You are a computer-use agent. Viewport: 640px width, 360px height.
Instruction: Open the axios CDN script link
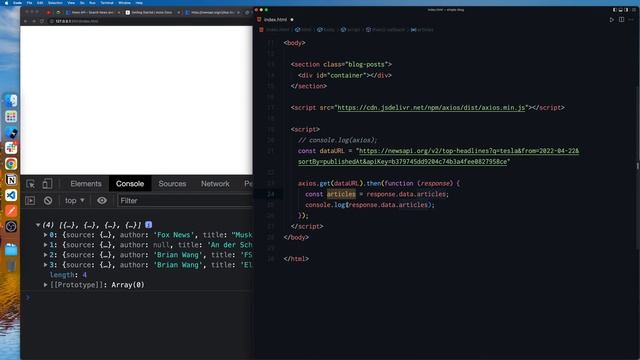point(431,108)
